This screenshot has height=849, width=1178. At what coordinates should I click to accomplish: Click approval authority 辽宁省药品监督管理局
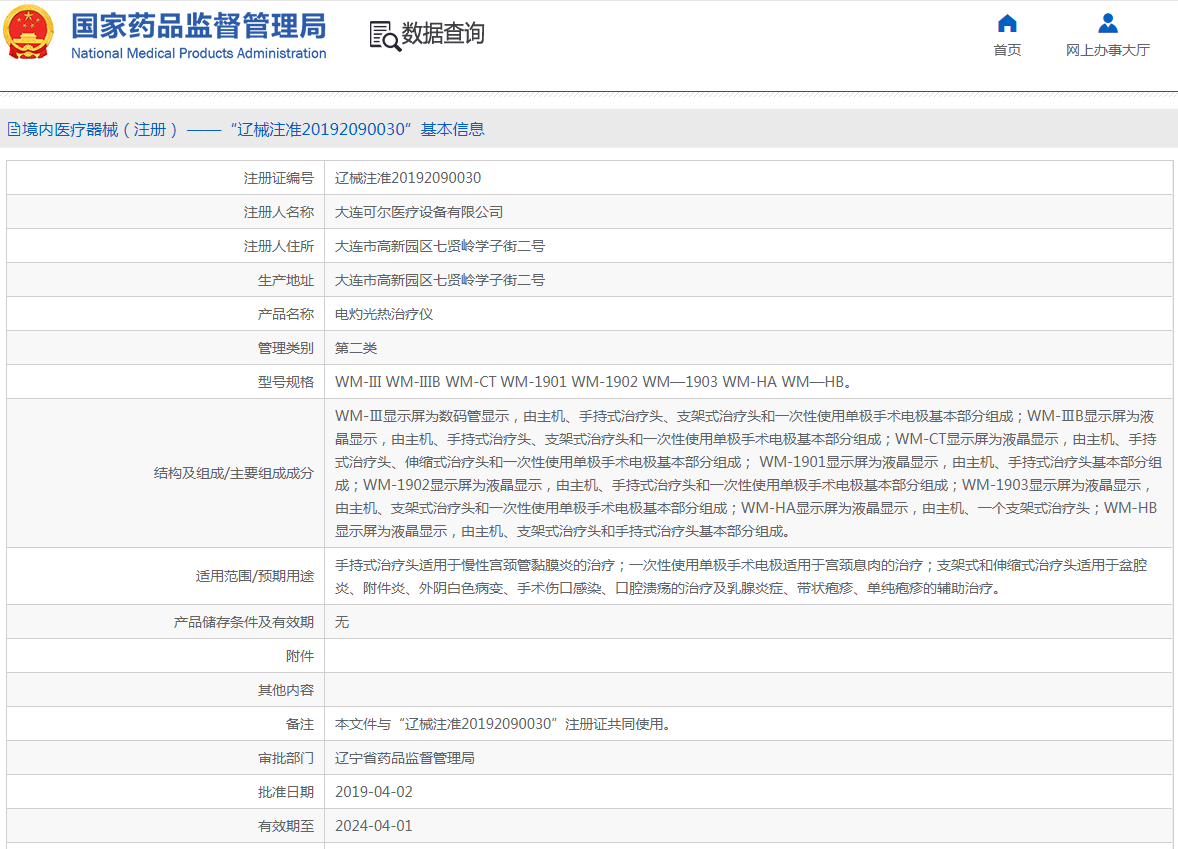pos(405,758)
